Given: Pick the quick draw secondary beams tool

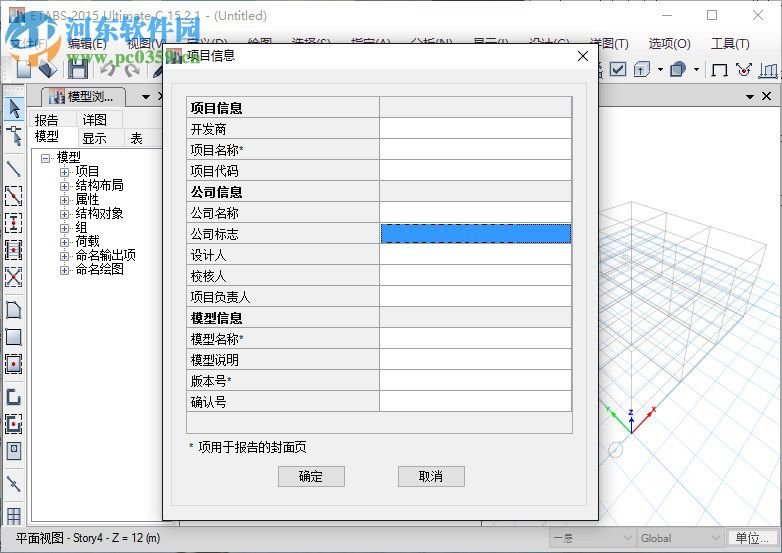Looking at the screenshot, I should click(x=13, y=249).
